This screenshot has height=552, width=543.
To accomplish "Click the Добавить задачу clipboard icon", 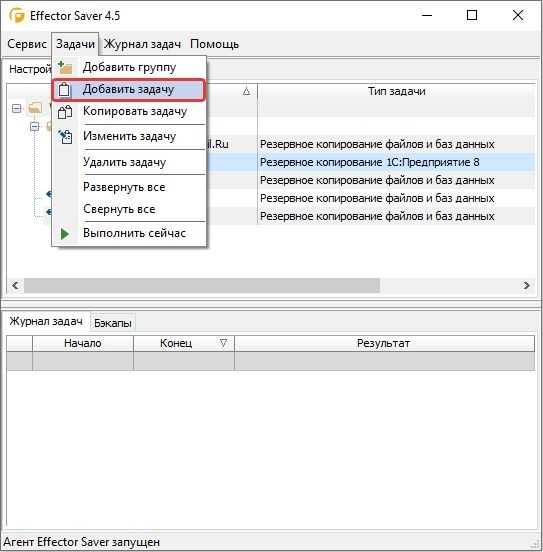I will (64, 89).
